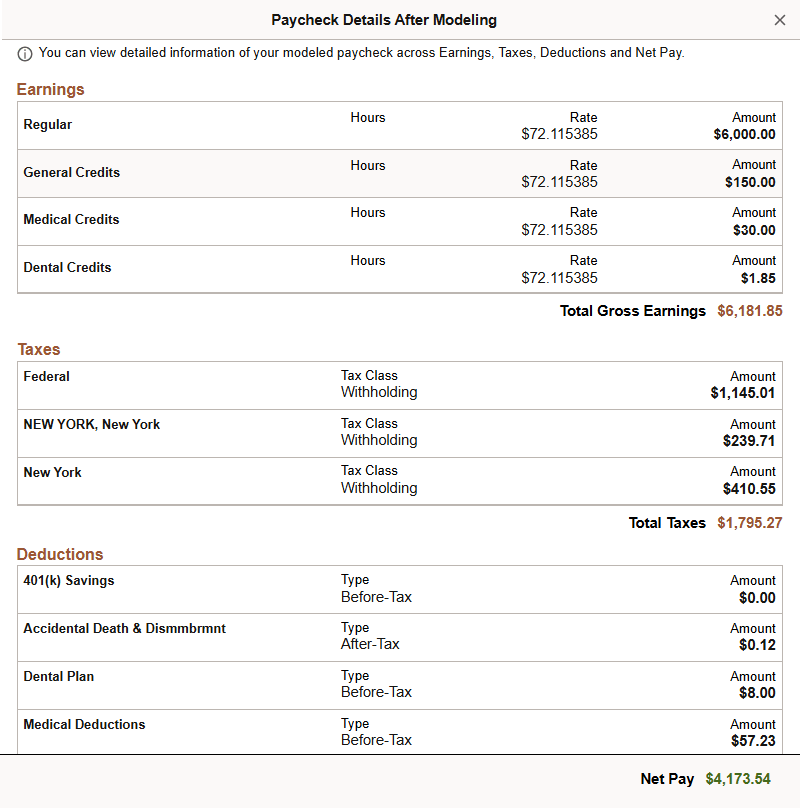This screenshot has width=800, height=808.
Task: Select the Federal withholding tax row
Action: point(400,384)
